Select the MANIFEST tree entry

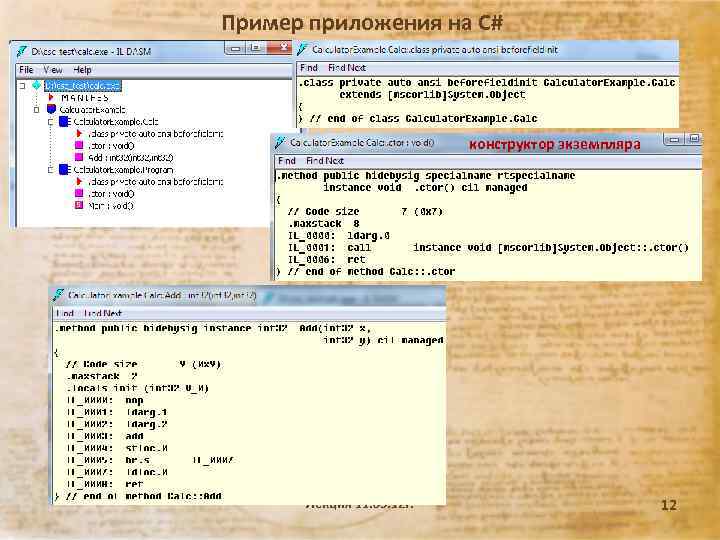coord(84,98)
